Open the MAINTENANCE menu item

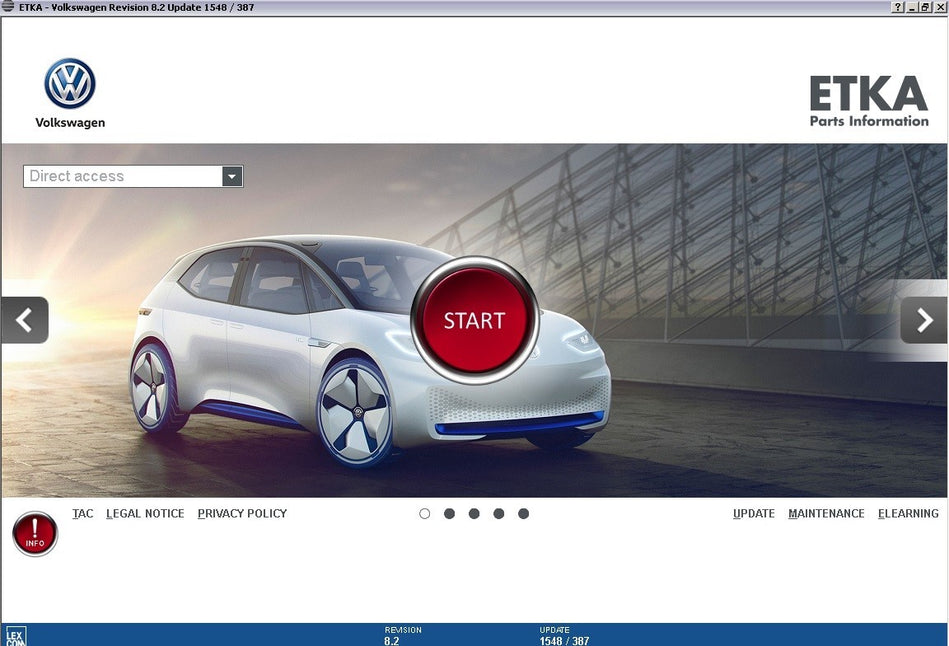click(x=826, y=514)
